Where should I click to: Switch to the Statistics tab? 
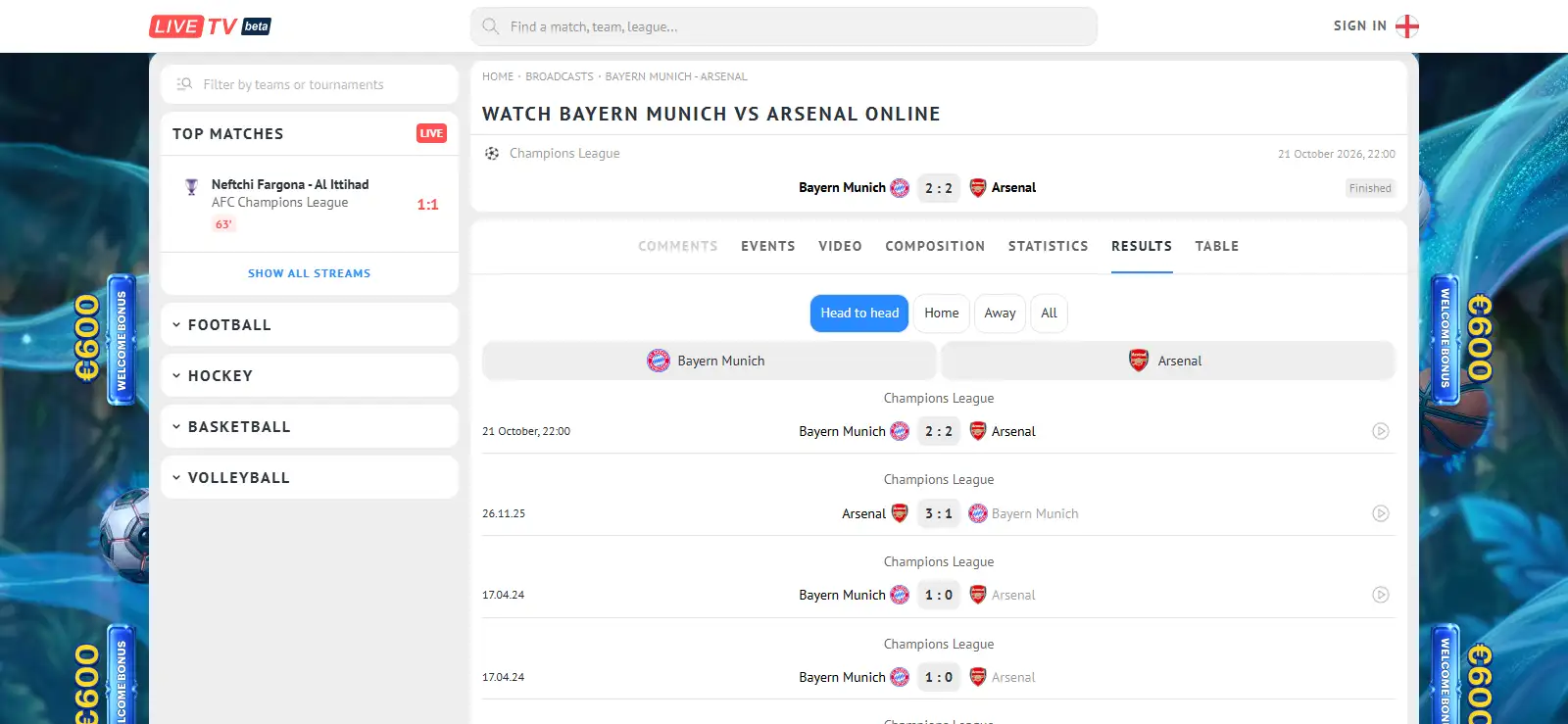[1049, 246]
